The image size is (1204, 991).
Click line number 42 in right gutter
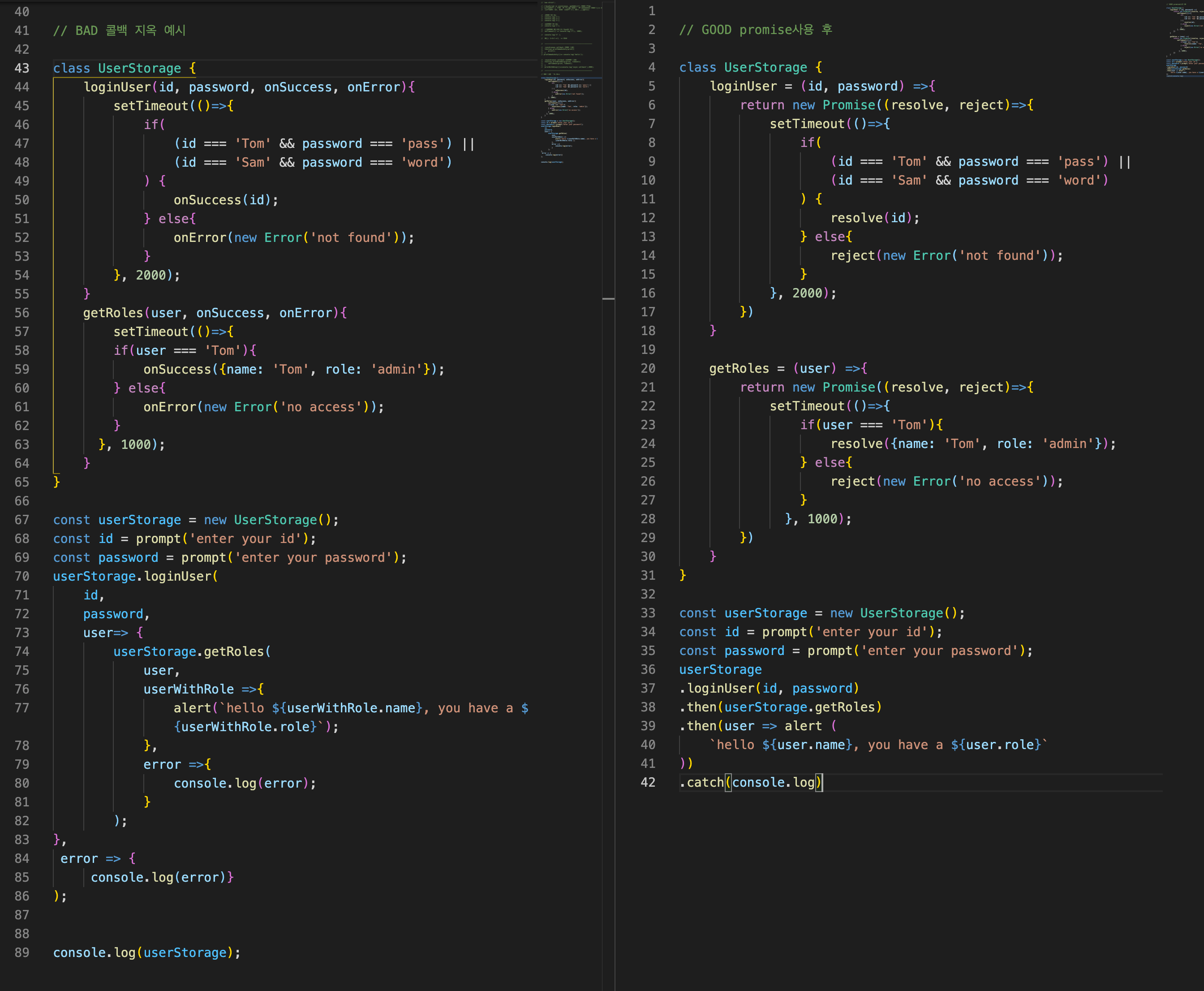(x=648, y=782)
